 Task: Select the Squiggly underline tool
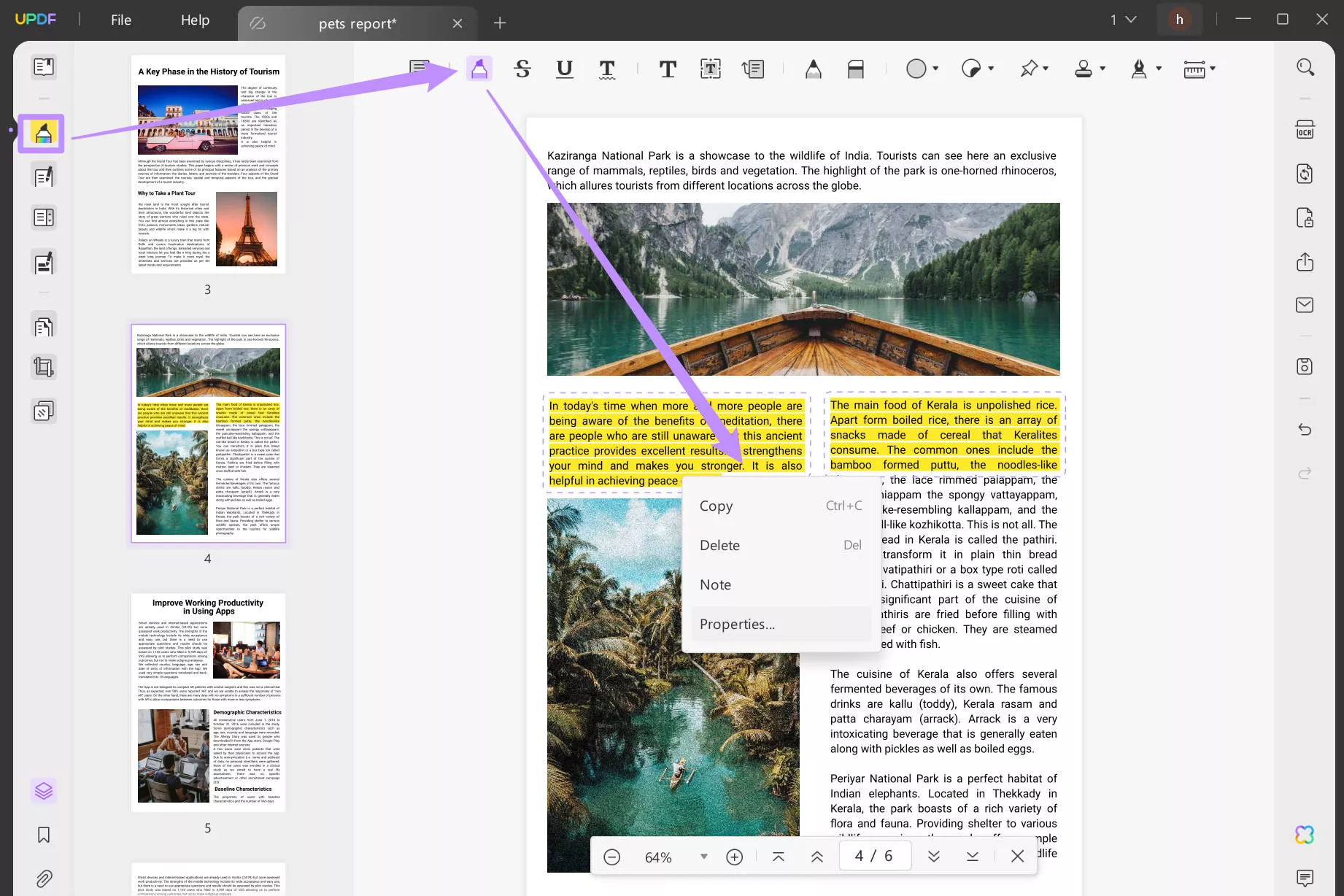pyautogui.click(x=607, y=69)
